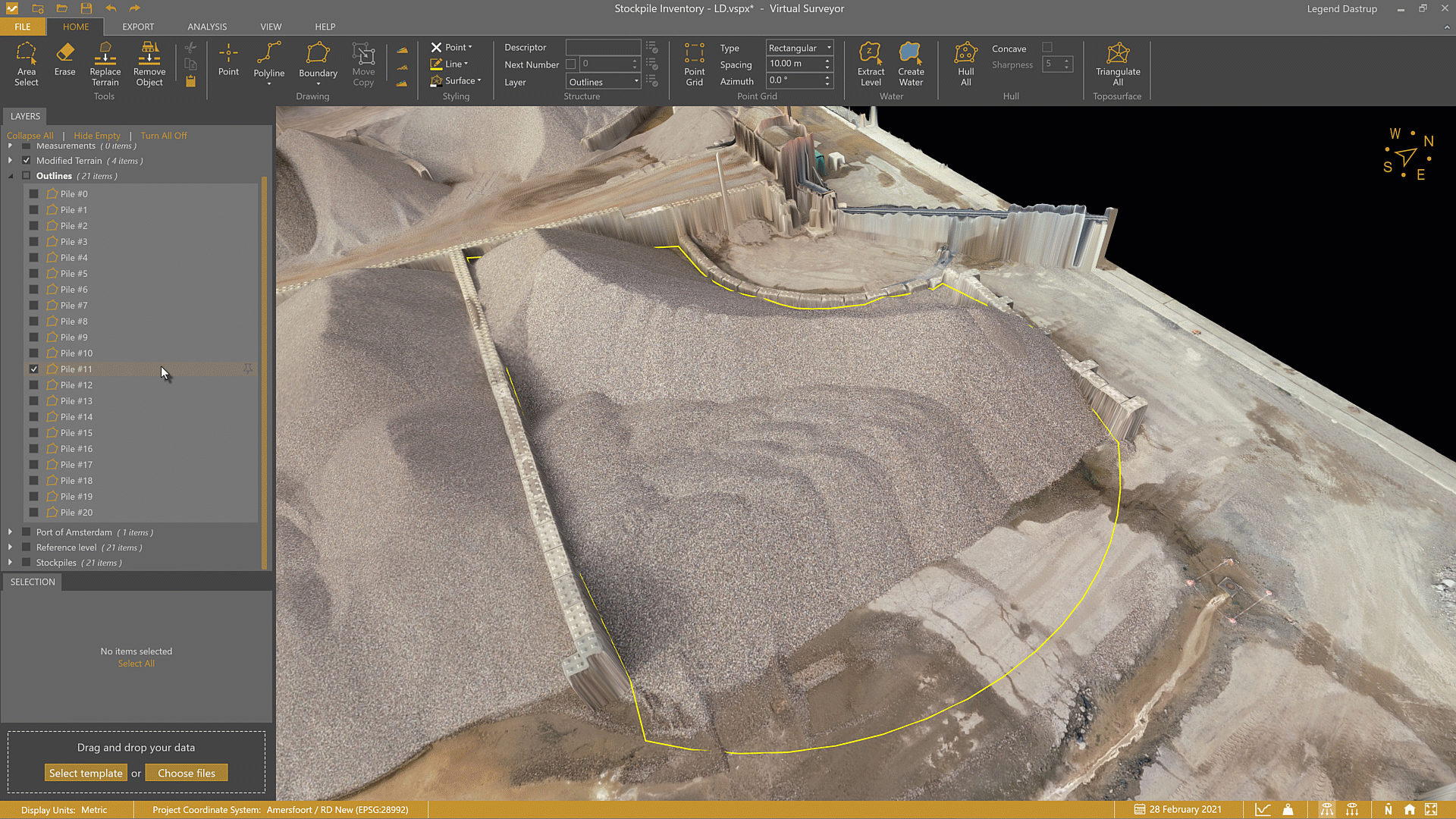Click the Extract Level water tool
The image size is (1456, 819).
pyautogui.click(x=871, y=64)
